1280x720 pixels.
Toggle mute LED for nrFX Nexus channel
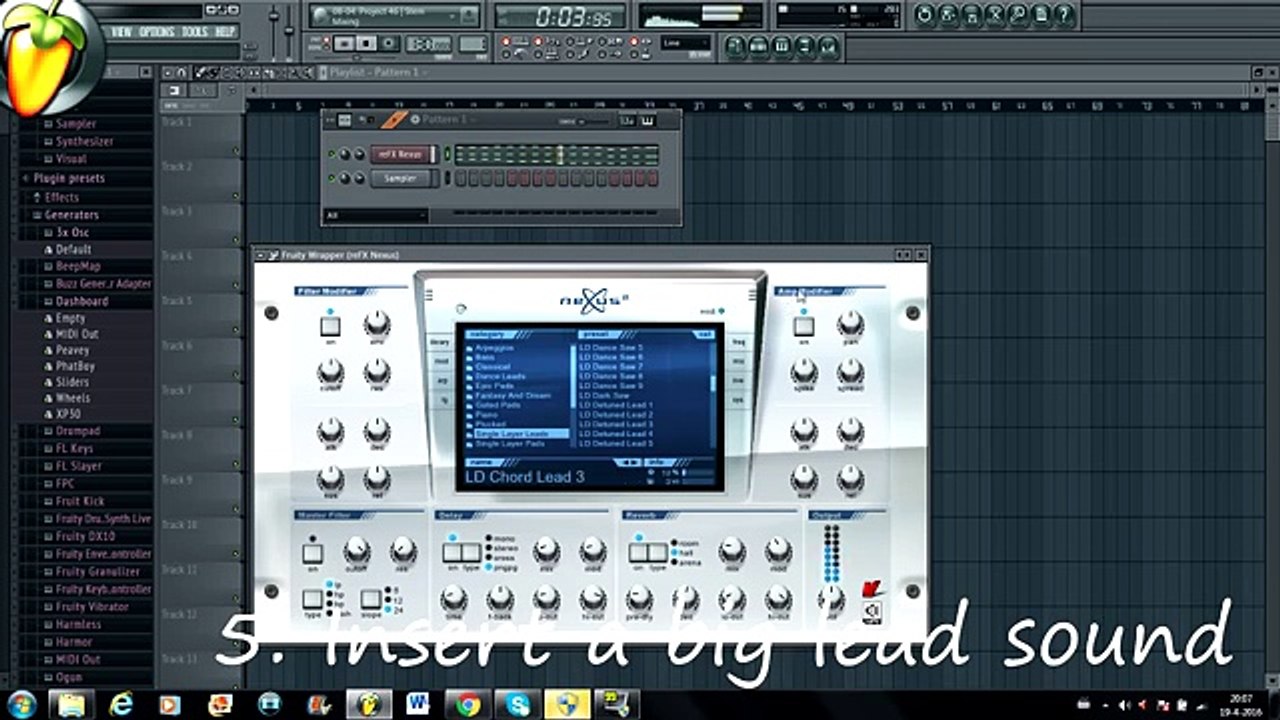coord(333,154)
